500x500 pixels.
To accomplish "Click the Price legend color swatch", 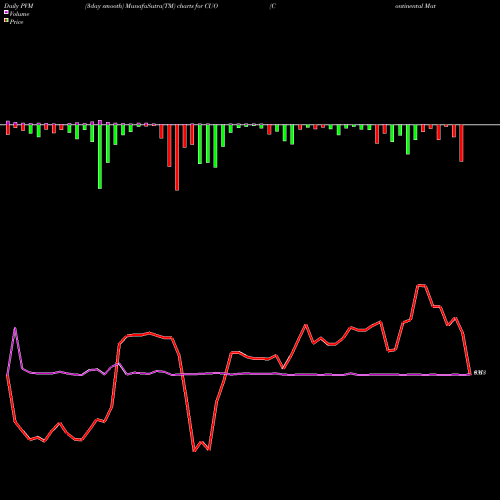I will pos(6,21).
